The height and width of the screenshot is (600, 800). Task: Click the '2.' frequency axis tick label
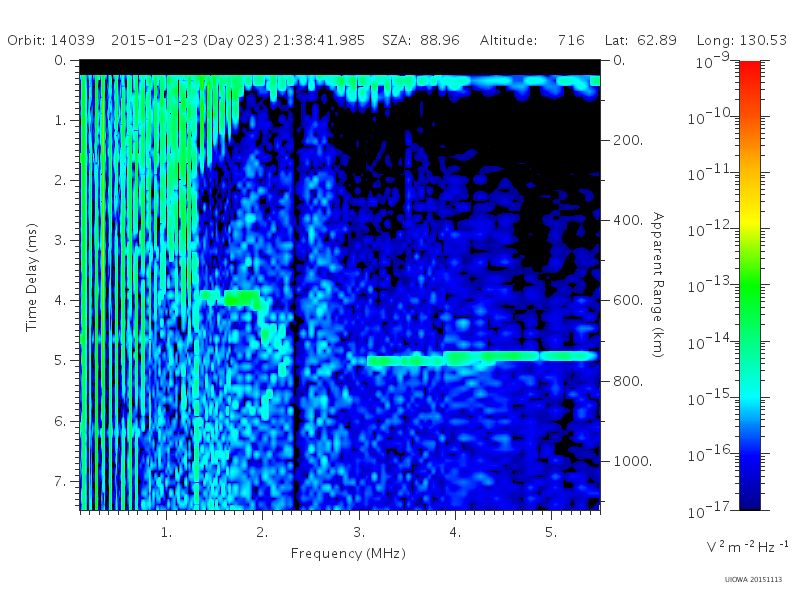(x=262, y=533)
